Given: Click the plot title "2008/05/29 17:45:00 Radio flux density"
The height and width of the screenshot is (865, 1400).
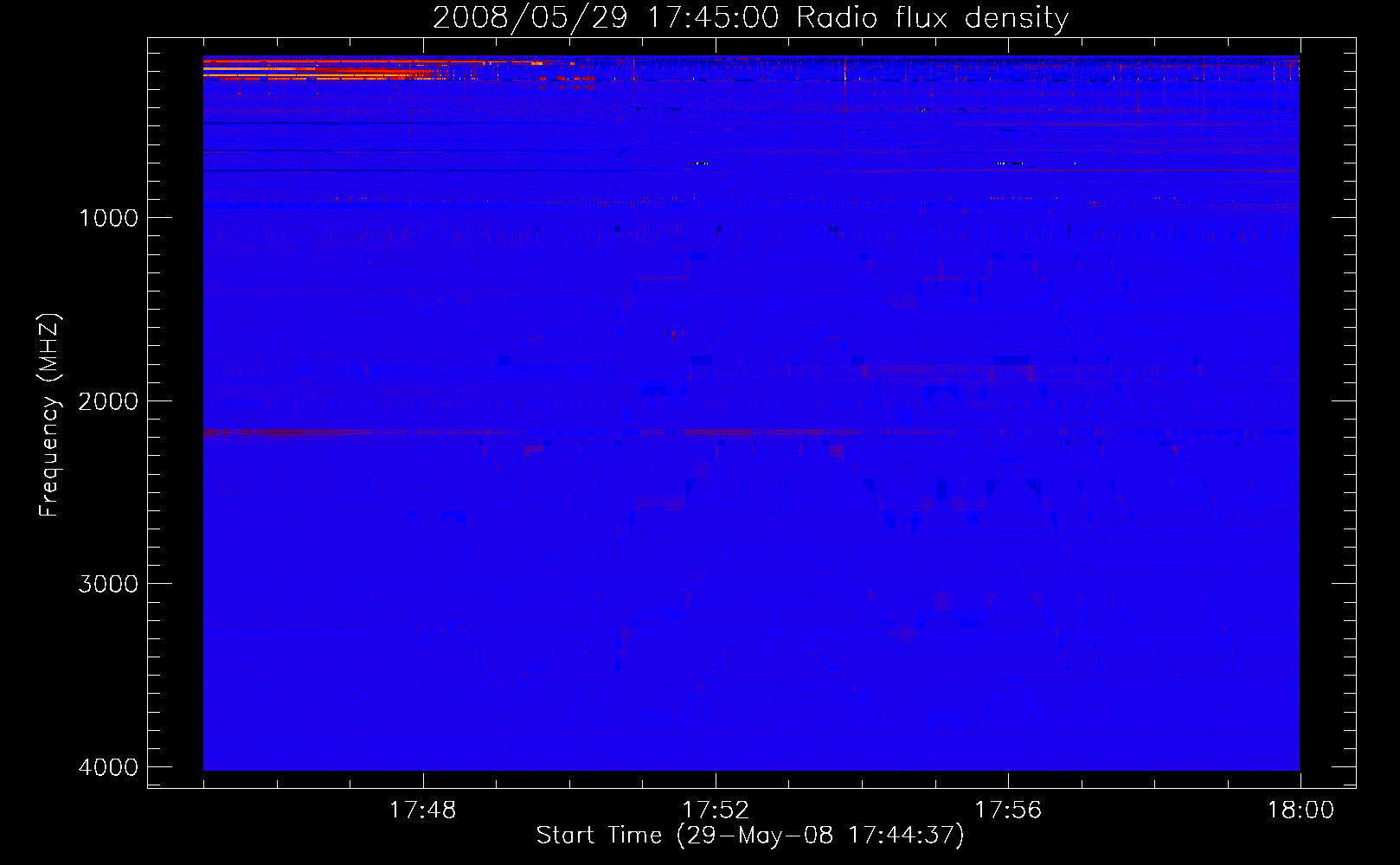Looking at the screenshot, I should [x=750, y=17].
